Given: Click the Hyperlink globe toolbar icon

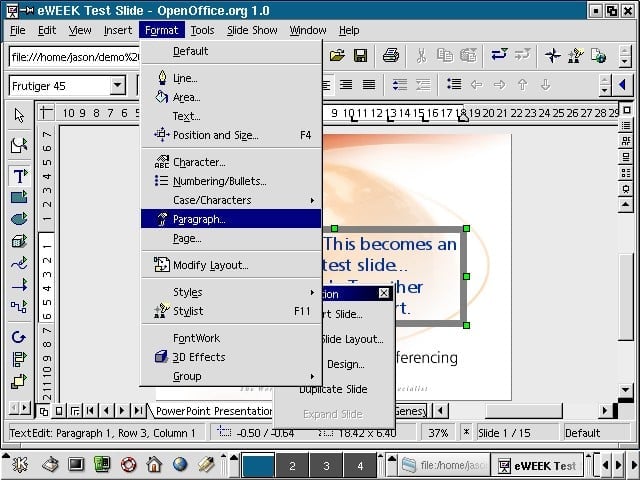Looking at the screenshot, I should tap(598, 55).
